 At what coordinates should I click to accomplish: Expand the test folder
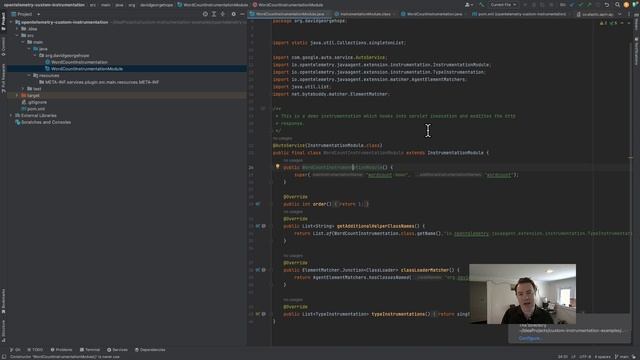click(x=23, y=89)
